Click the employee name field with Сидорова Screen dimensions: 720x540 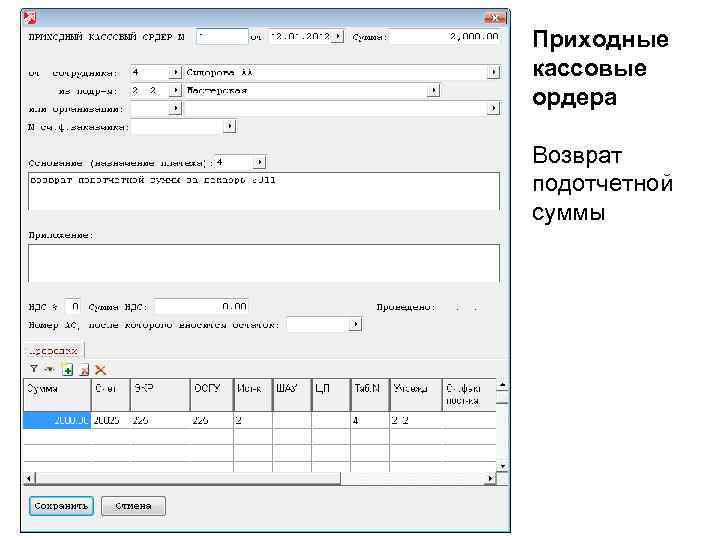pyautogui.click(x=336, y=72)
